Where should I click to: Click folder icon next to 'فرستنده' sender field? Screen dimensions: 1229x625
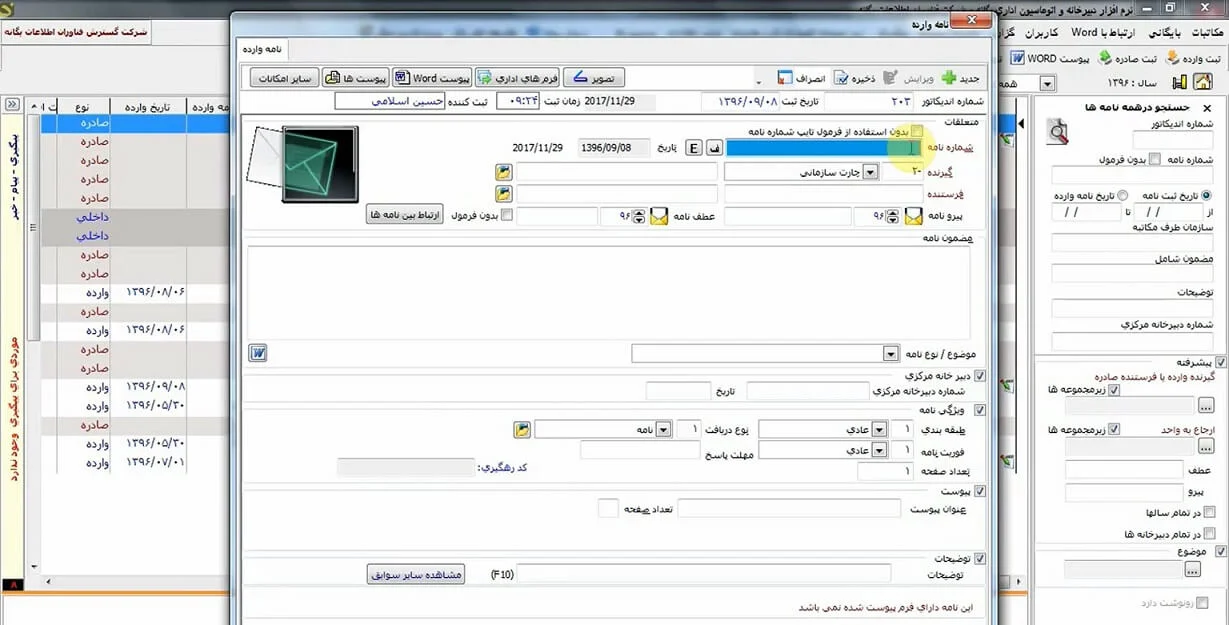503,194
